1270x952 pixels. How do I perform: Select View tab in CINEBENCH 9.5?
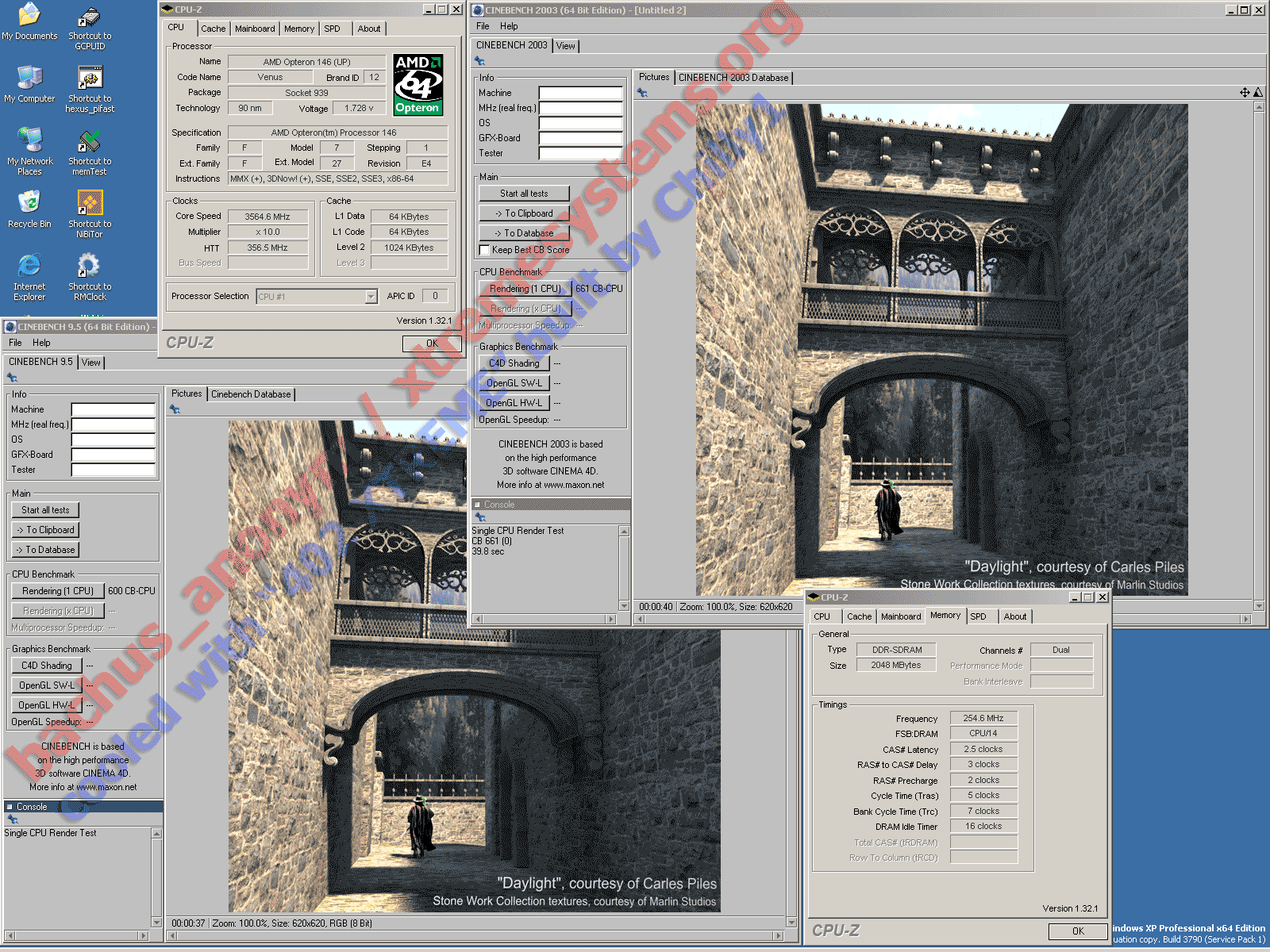pyautogui.click(x=91, y=363)
